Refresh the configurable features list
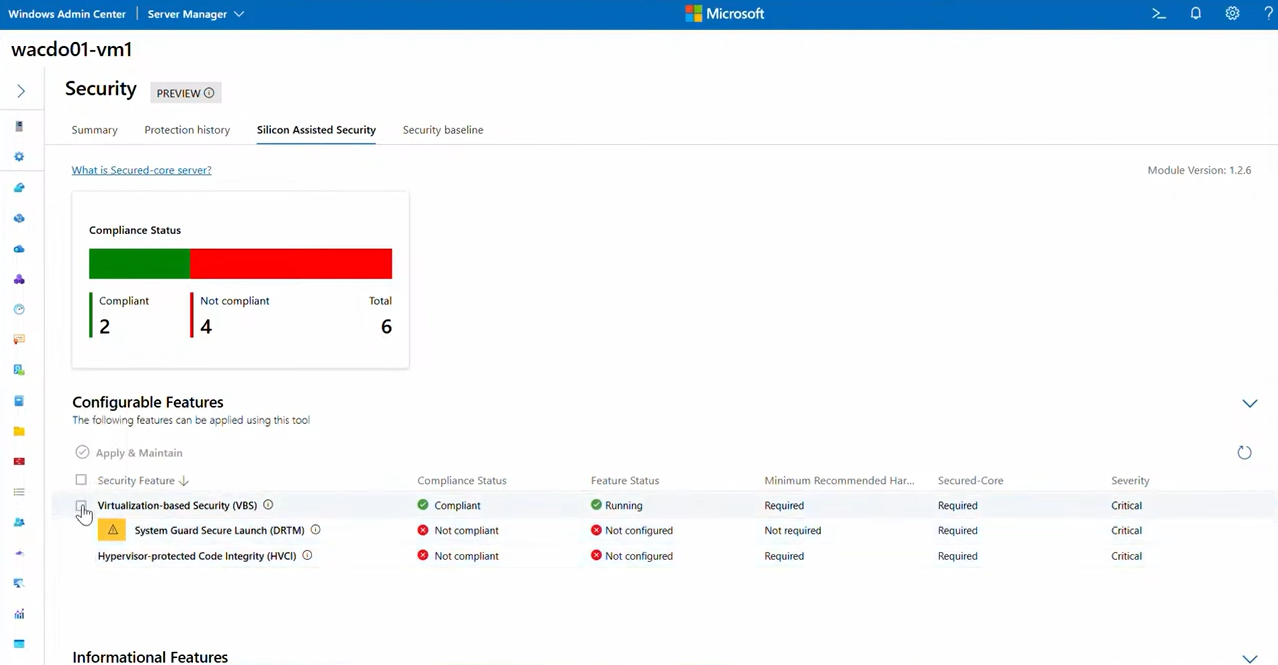 [x=1244, y=453]
